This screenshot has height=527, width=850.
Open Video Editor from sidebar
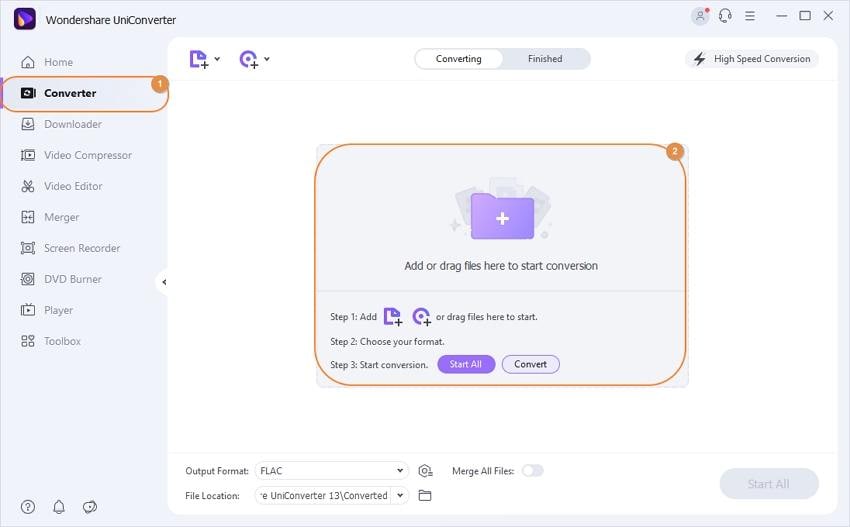coord(73,186)
